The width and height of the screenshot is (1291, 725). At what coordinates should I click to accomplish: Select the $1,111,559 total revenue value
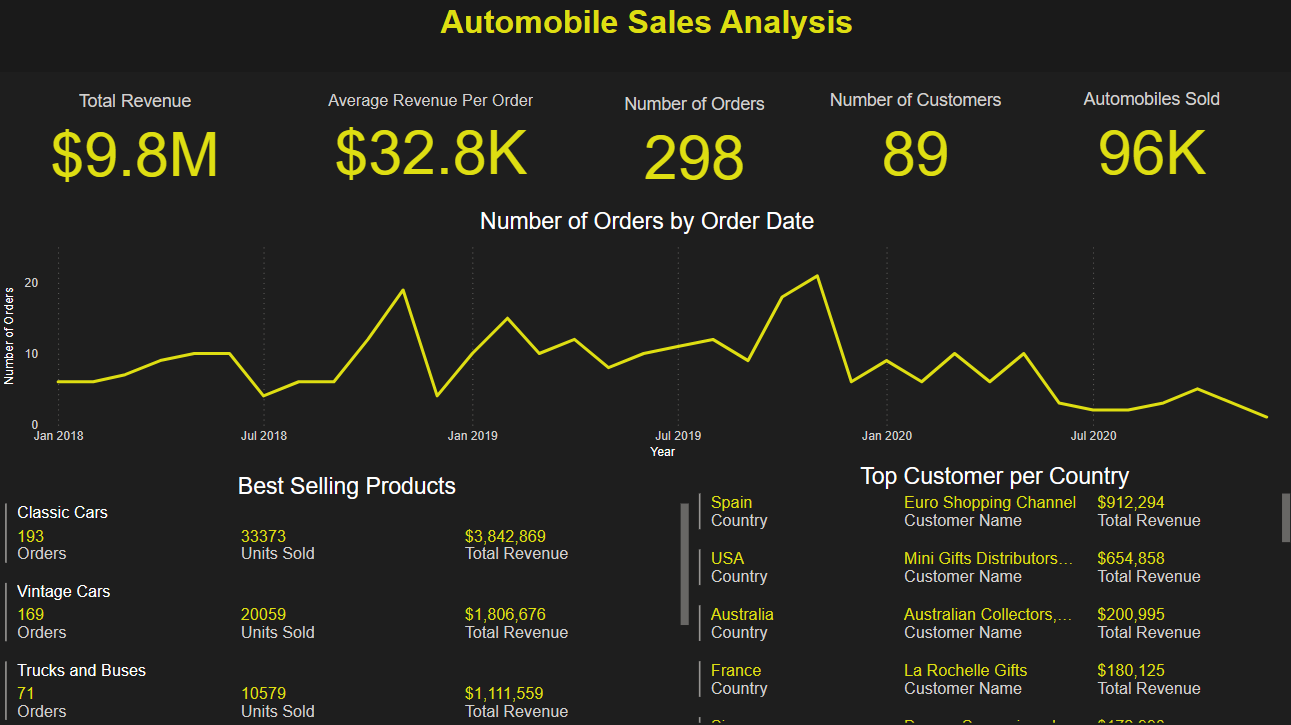click(505, 694)
